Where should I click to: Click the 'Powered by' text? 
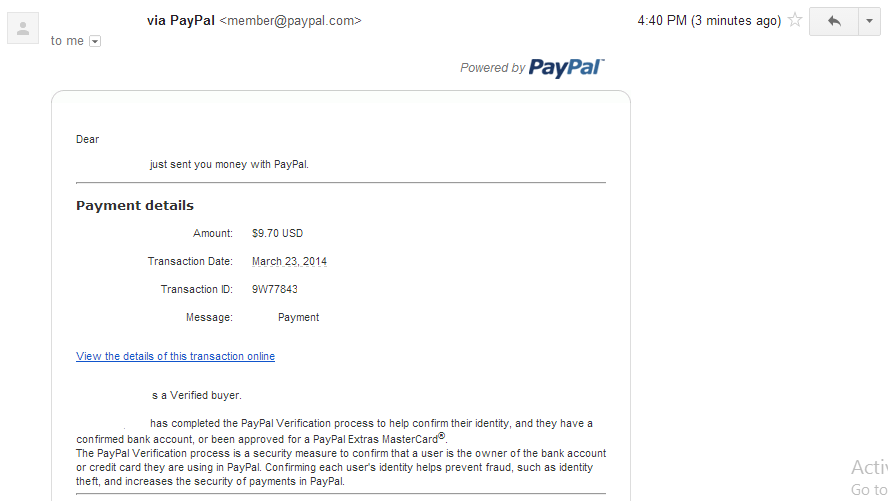(492, 68)
